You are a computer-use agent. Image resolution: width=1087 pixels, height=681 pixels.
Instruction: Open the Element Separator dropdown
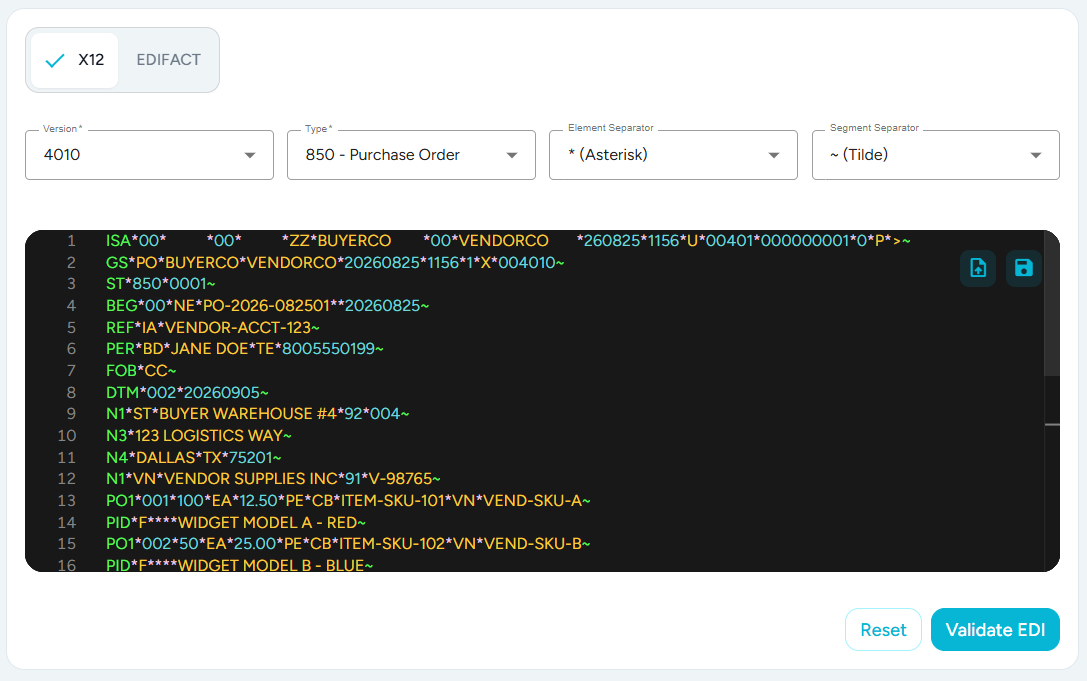[x=673, y=155]
